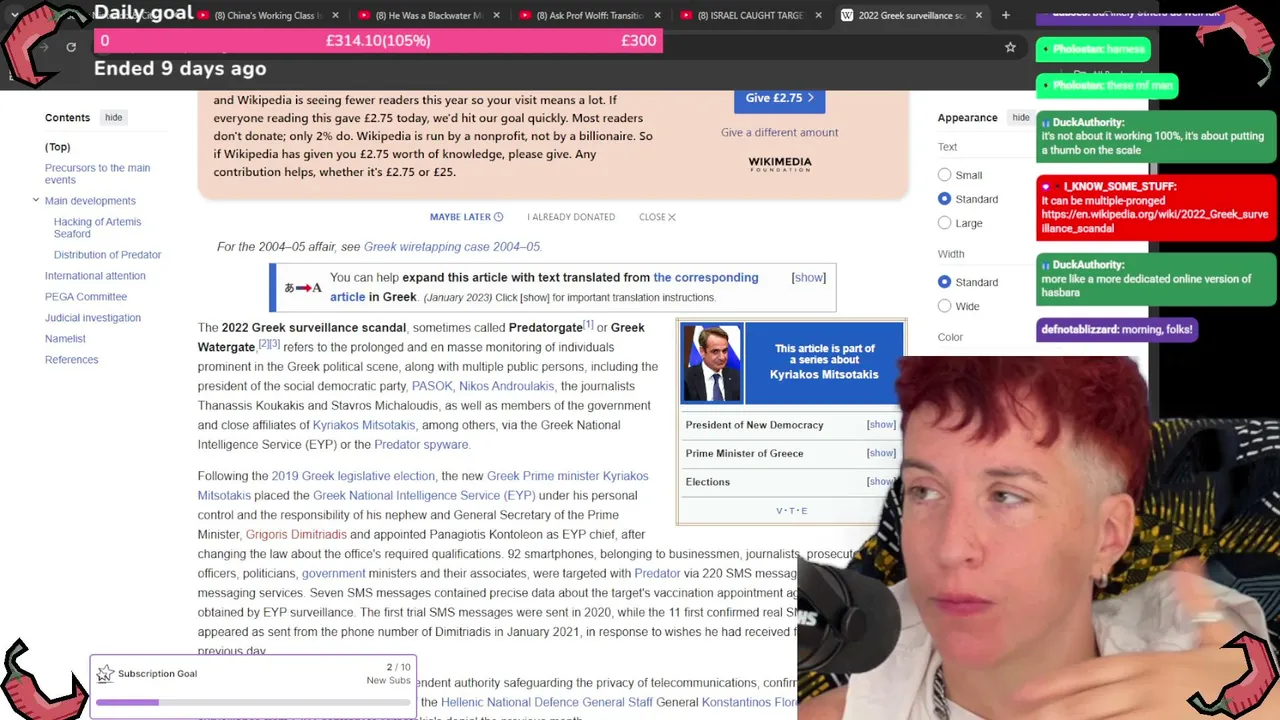Hide the Appearance panel

(x=1020, y=117)
